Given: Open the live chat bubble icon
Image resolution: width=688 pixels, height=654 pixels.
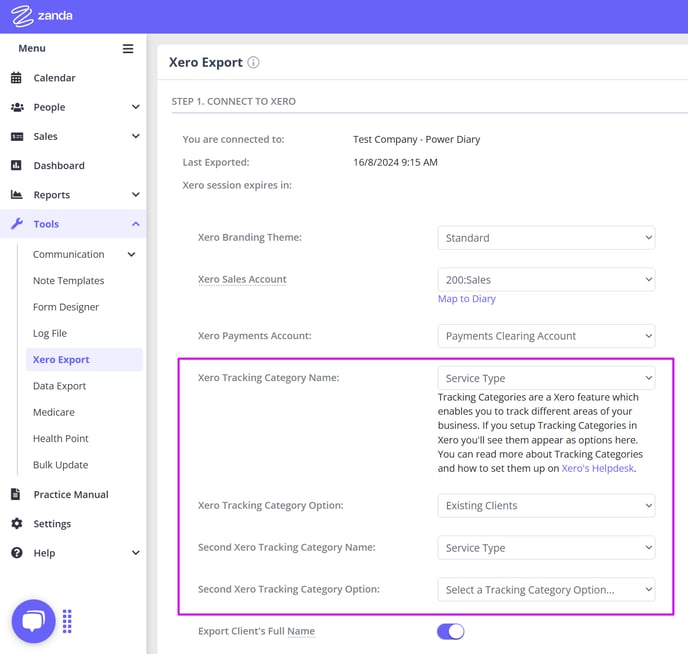Looking at the screenshot, I should click(x=34, y=621).
